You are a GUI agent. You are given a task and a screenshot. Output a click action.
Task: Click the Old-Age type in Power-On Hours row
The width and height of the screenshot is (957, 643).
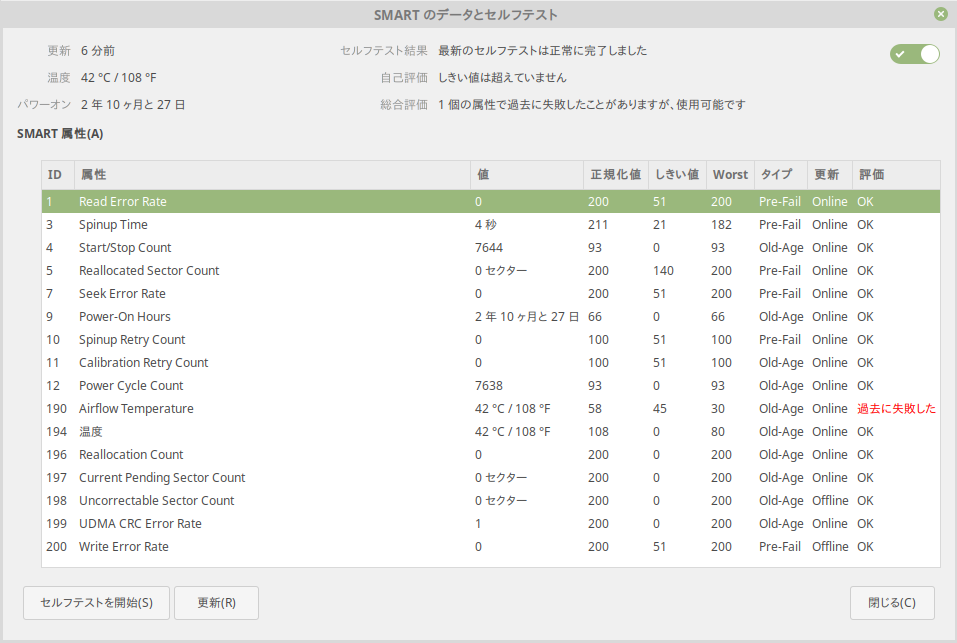tap(781, 317)
